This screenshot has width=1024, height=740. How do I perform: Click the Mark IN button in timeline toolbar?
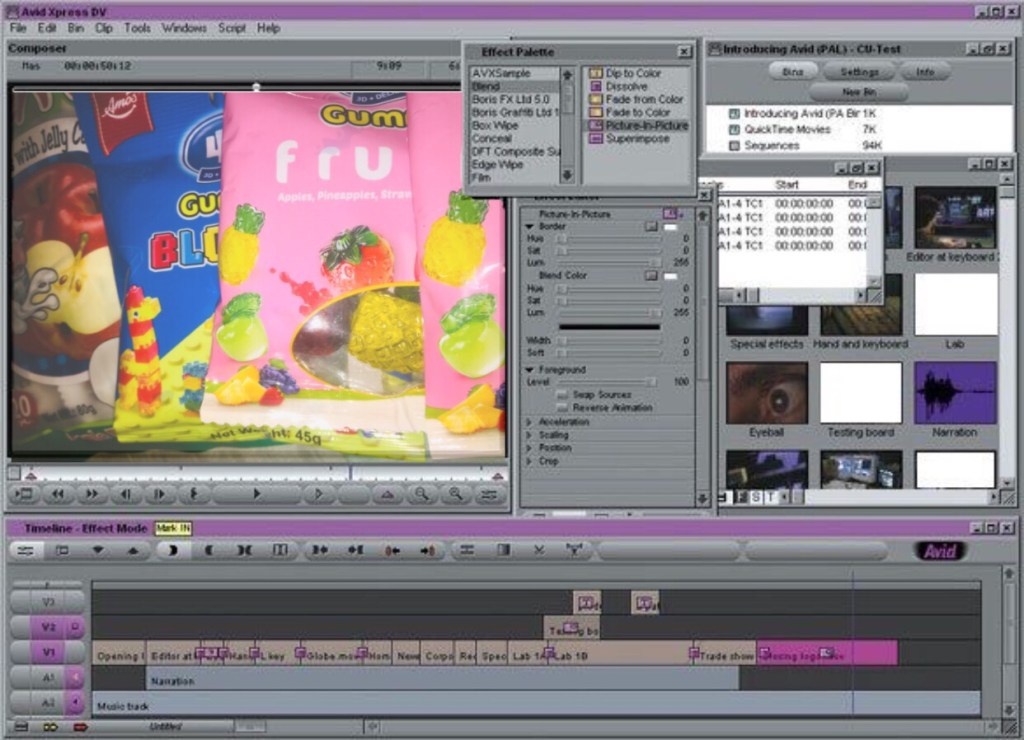(x=173, y=550)
